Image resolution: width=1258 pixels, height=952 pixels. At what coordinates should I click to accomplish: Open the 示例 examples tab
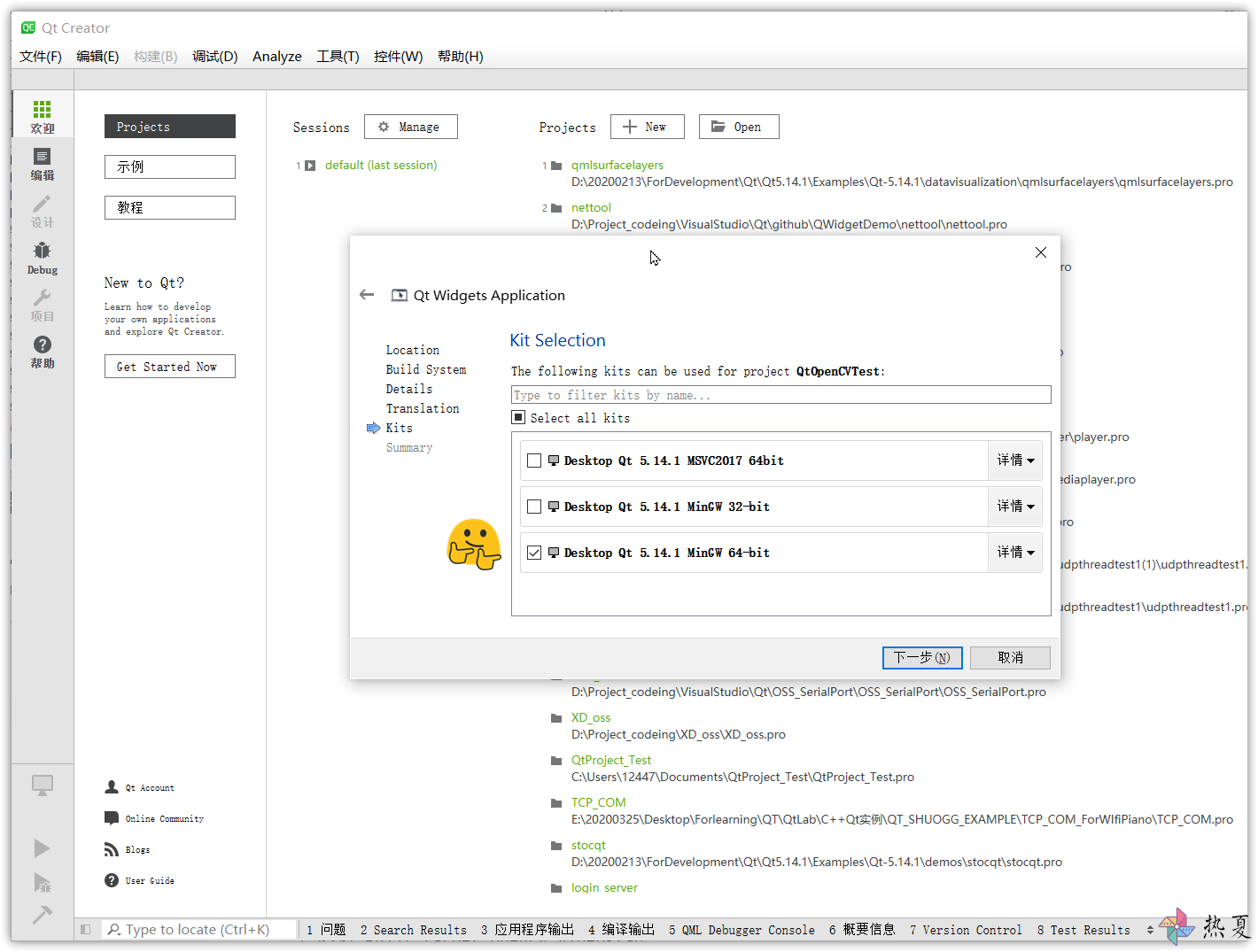point(170,166)
